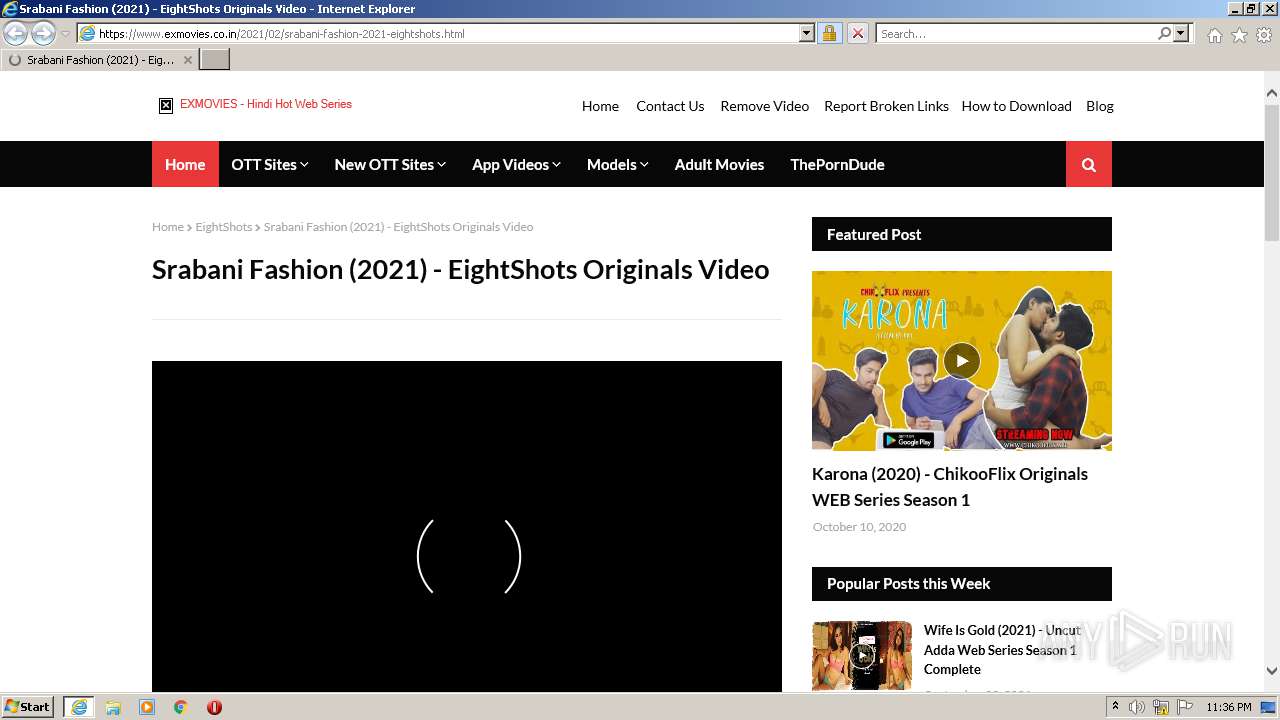Click the vertical scrollbar thumb
The image size is (1280, 720).
[x=1272, y=171]
